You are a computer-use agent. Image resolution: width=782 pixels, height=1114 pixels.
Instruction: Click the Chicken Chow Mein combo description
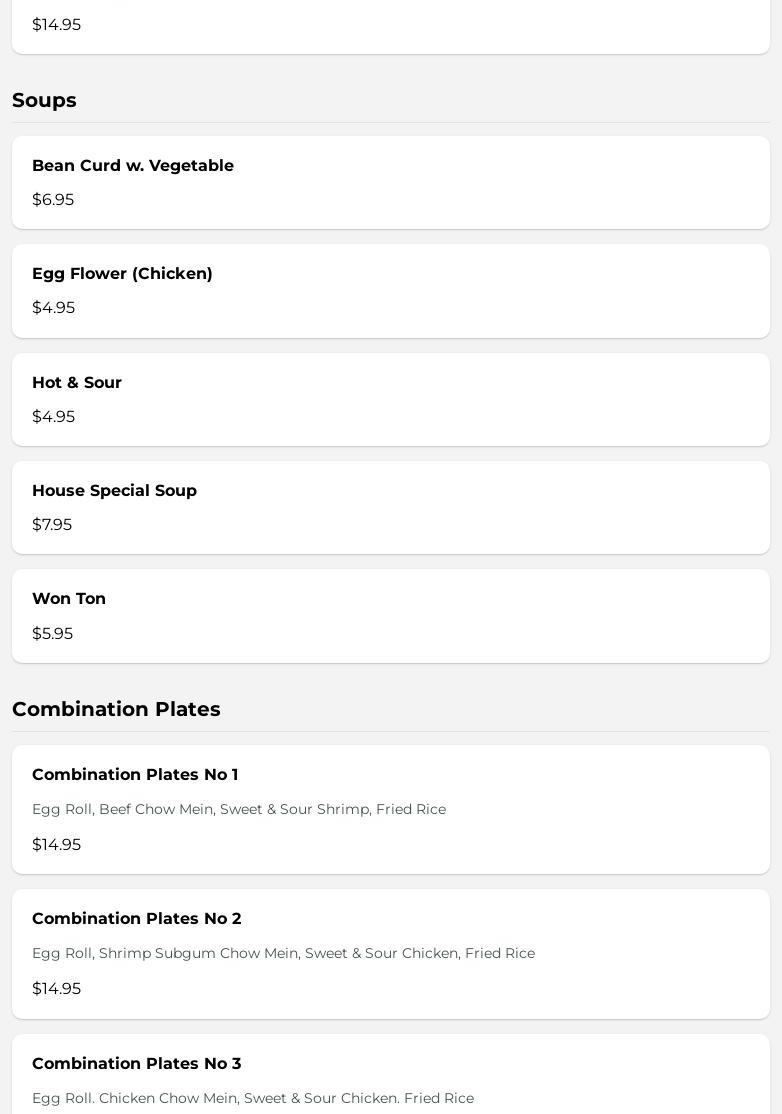tap(253, 1098)
